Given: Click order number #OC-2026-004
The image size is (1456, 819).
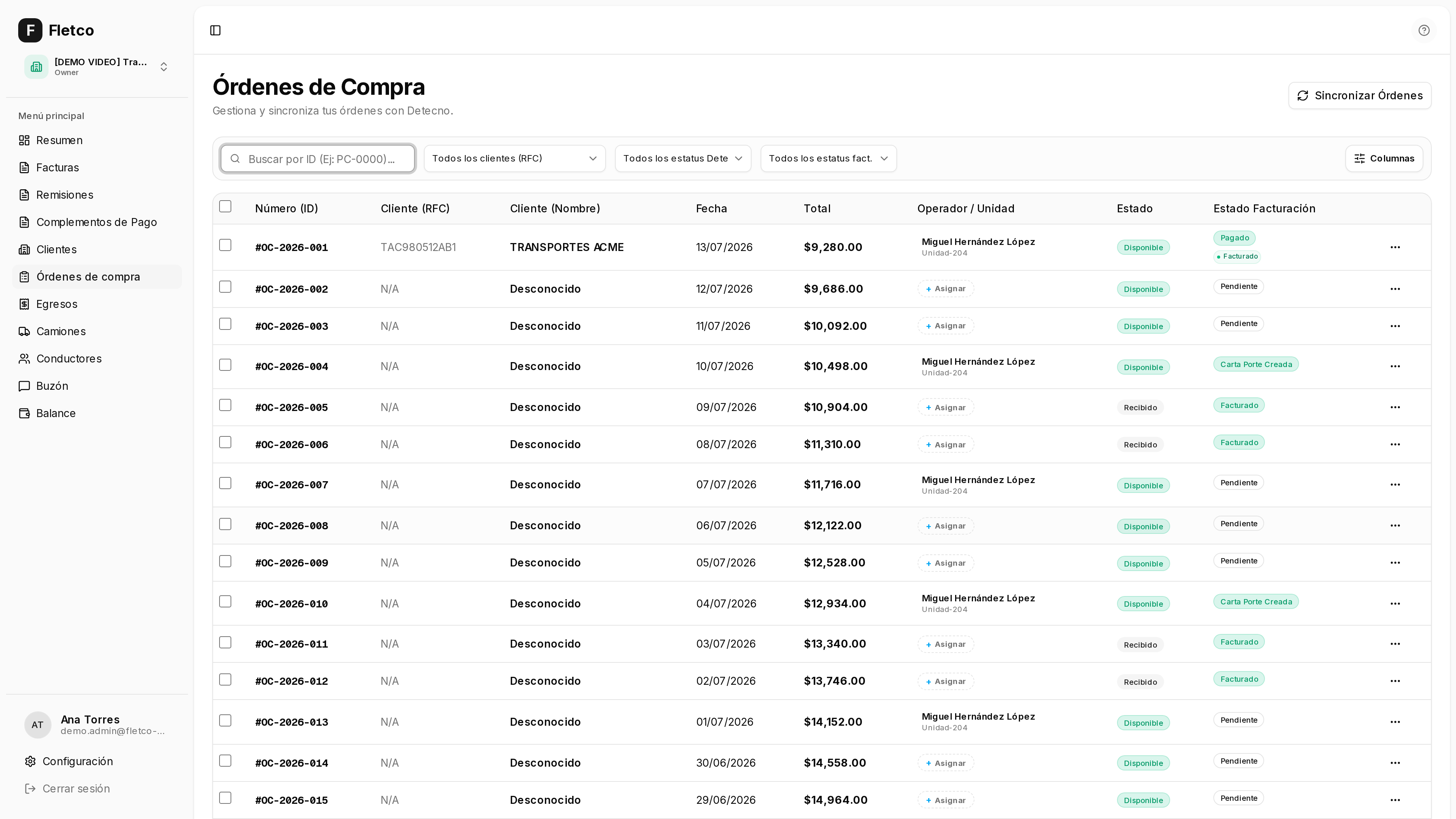Looking at the screenshot, I should click(292, 366).
